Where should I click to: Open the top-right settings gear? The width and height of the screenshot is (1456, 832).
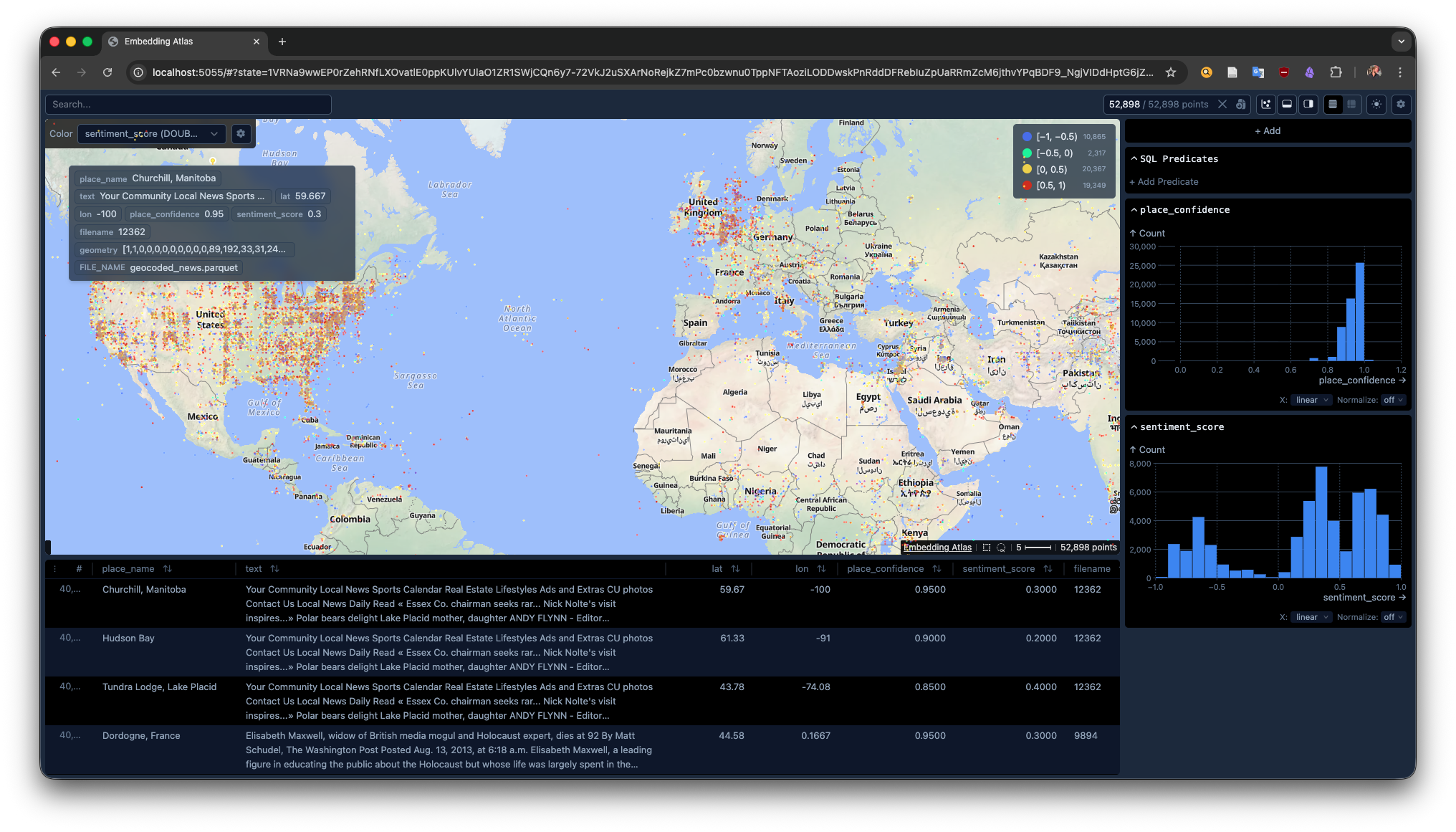[1401, 105]
